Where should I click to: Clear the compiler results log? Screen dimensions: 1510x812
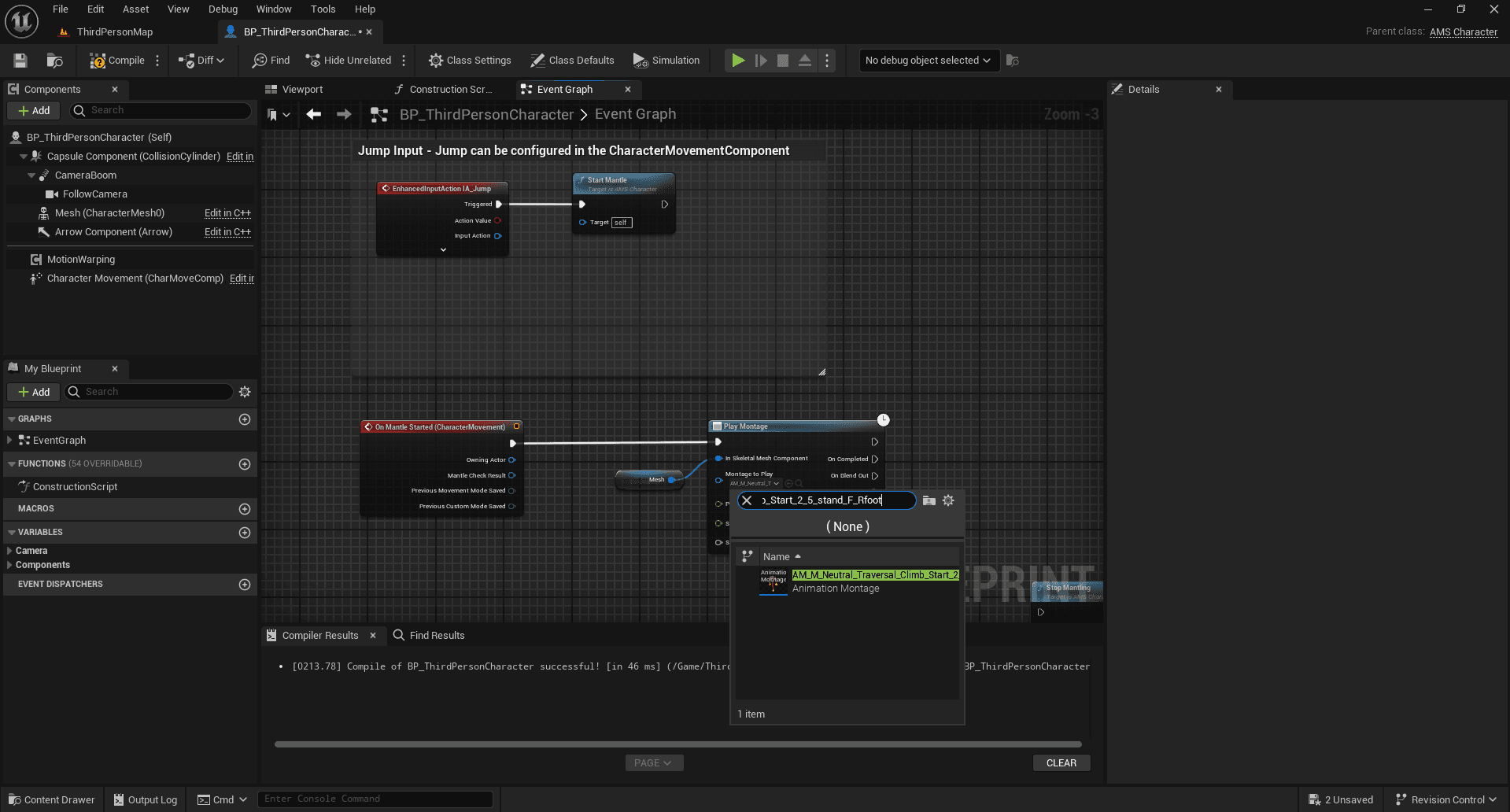1061,763
